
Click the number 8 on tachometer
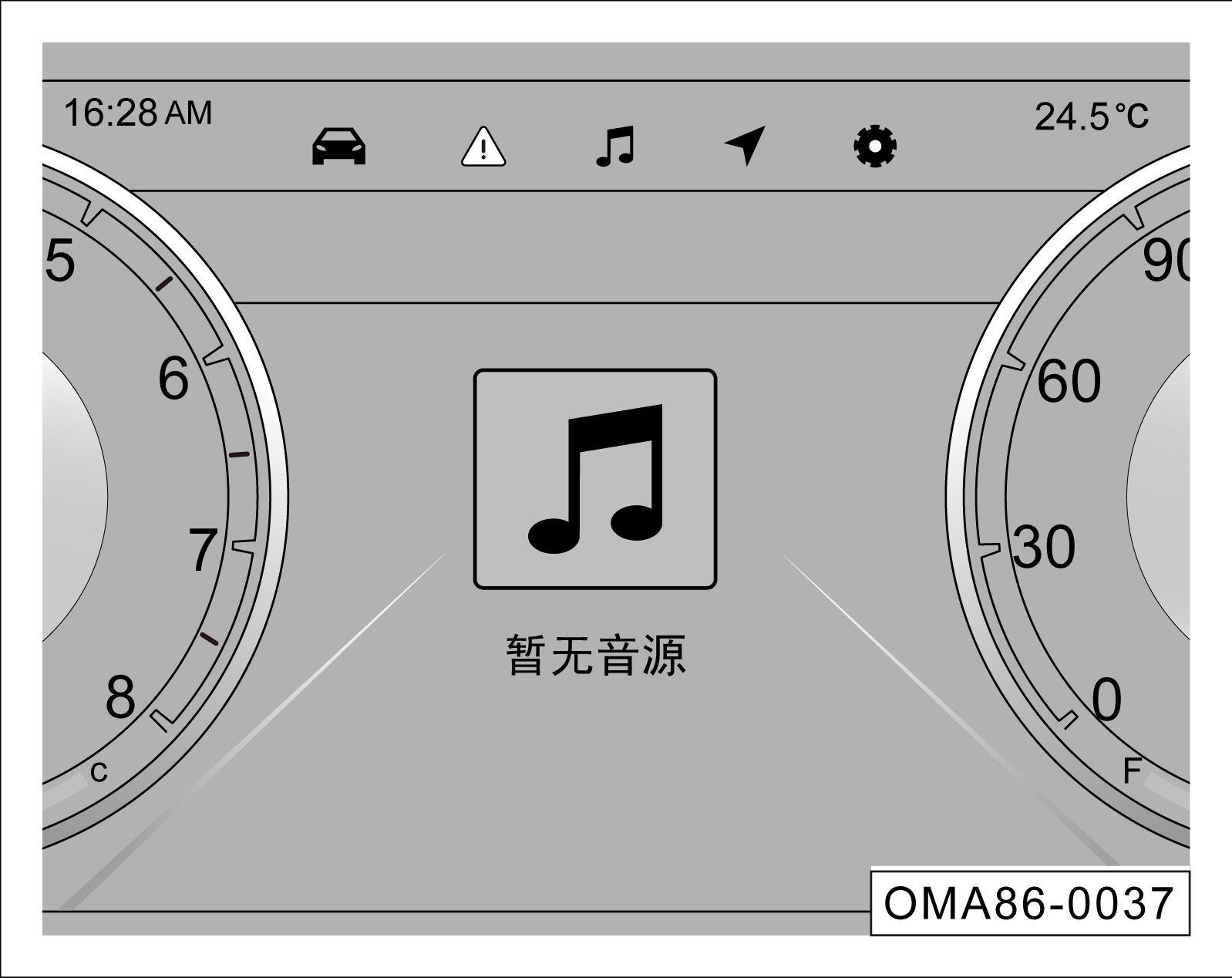pyautogui.click(x=120, y=697)
